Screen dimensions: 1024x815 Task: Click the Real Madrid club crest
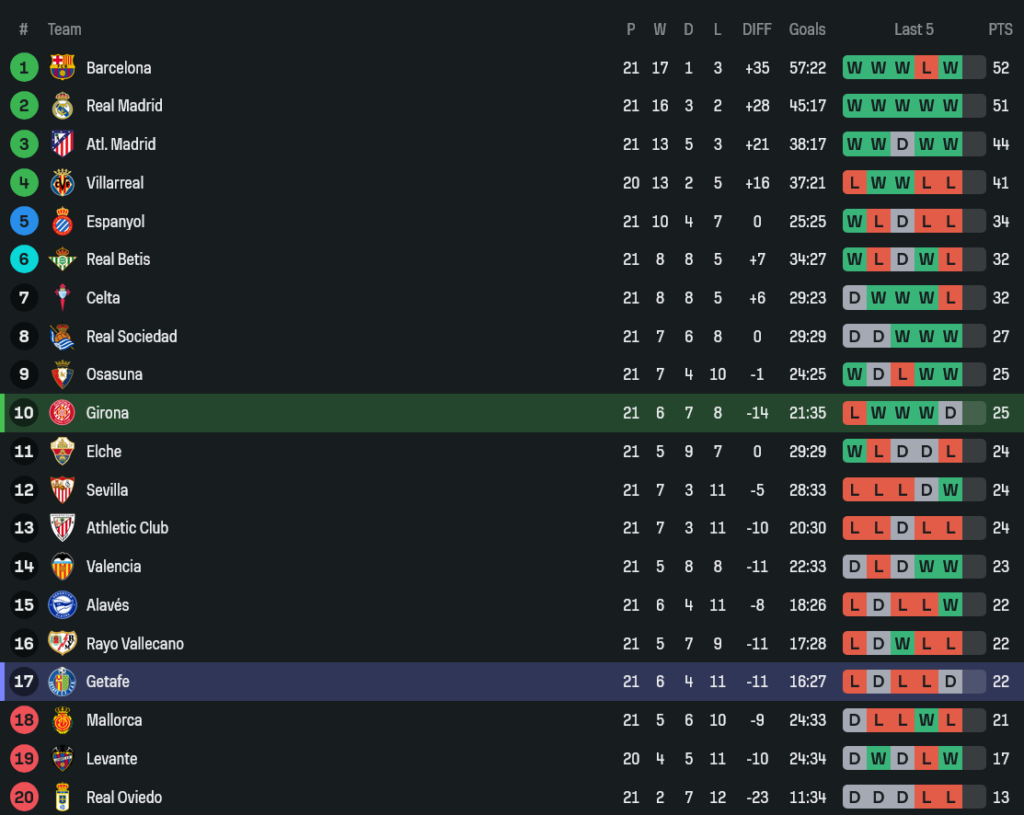(x=62, y=106)
